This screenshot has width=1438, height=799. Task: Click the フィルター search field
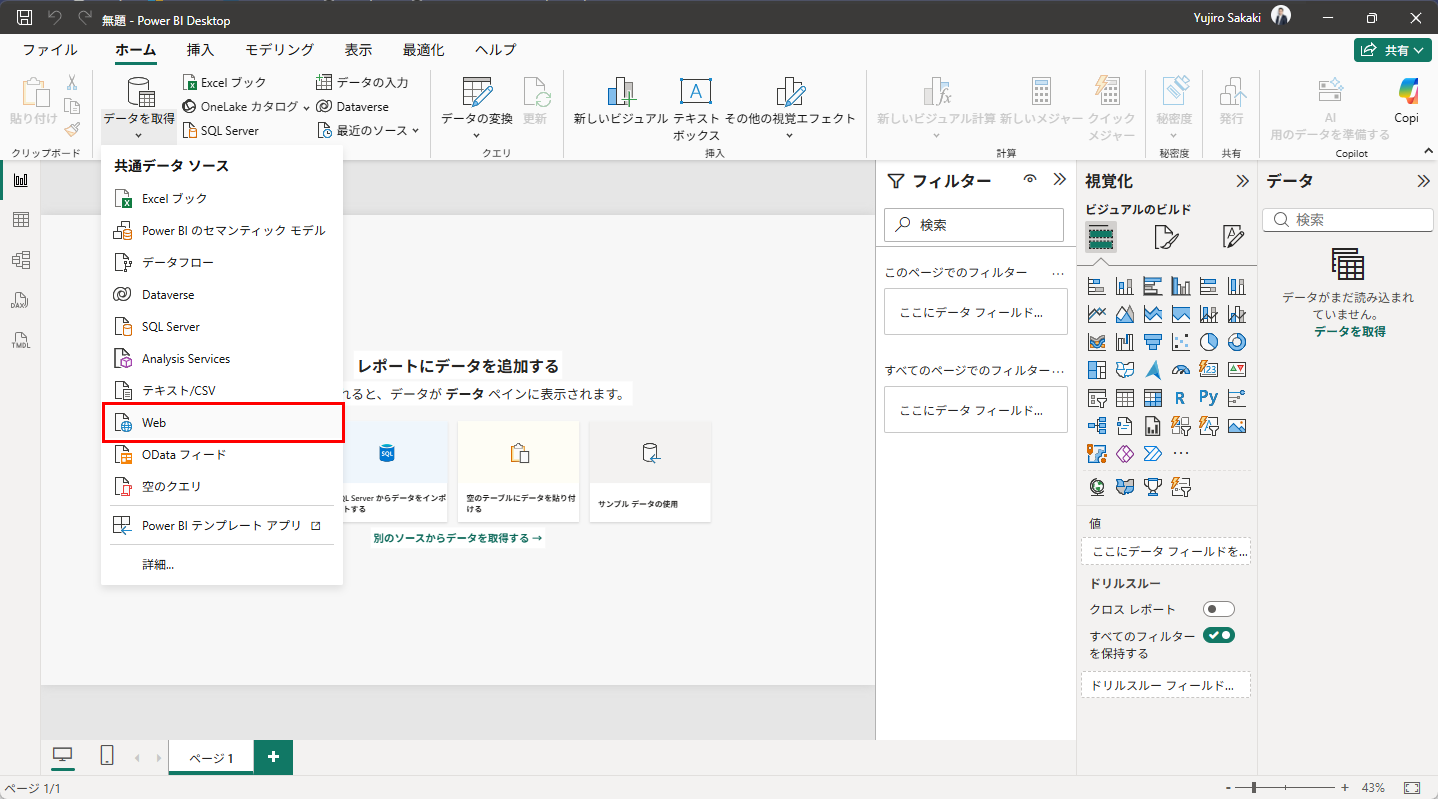[x=974, y=225]
